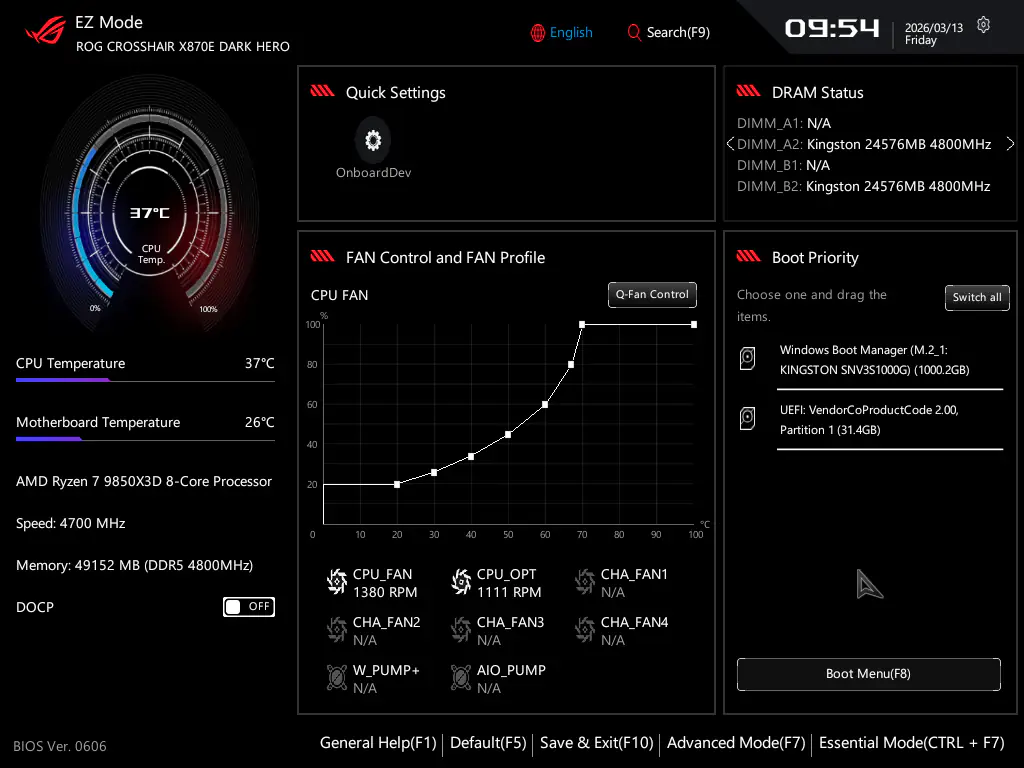This screenshot has width=1024, height=768.
Task: Click the Search magnifier icon
Action: pyautogui.click(x=633, y=32)
